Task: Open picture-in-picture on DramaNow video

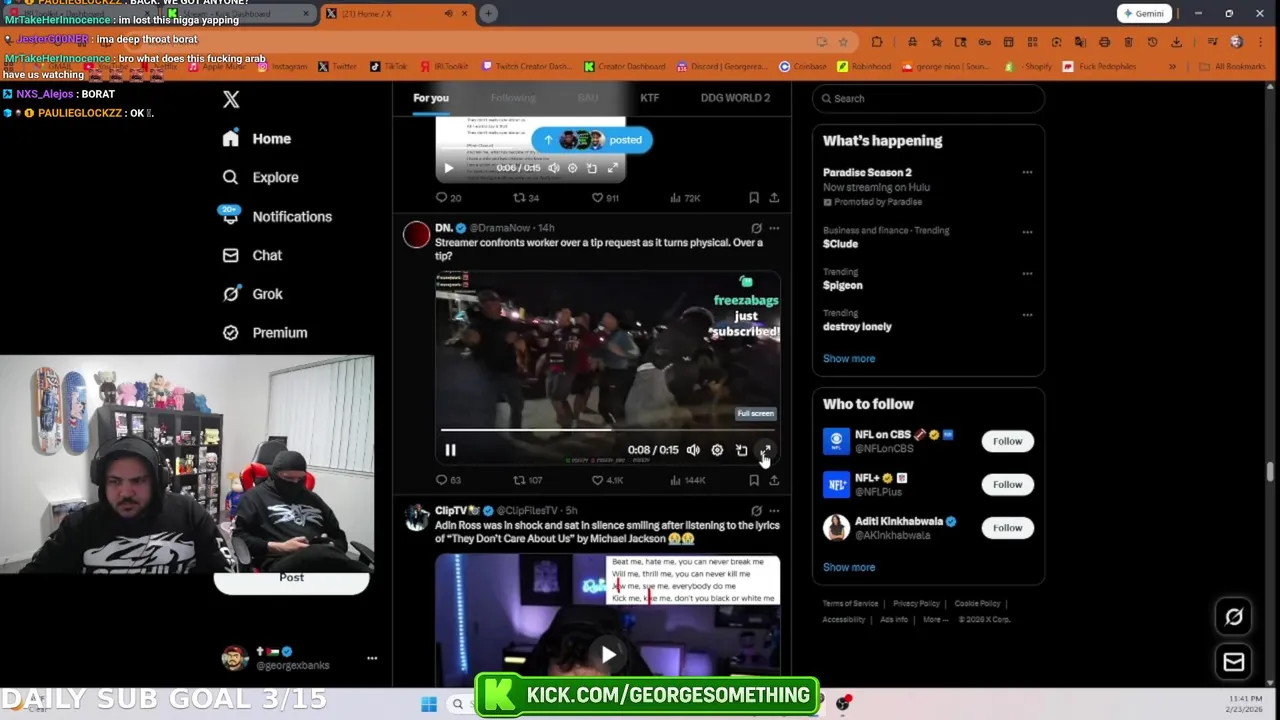Action: tap(741, 450)
